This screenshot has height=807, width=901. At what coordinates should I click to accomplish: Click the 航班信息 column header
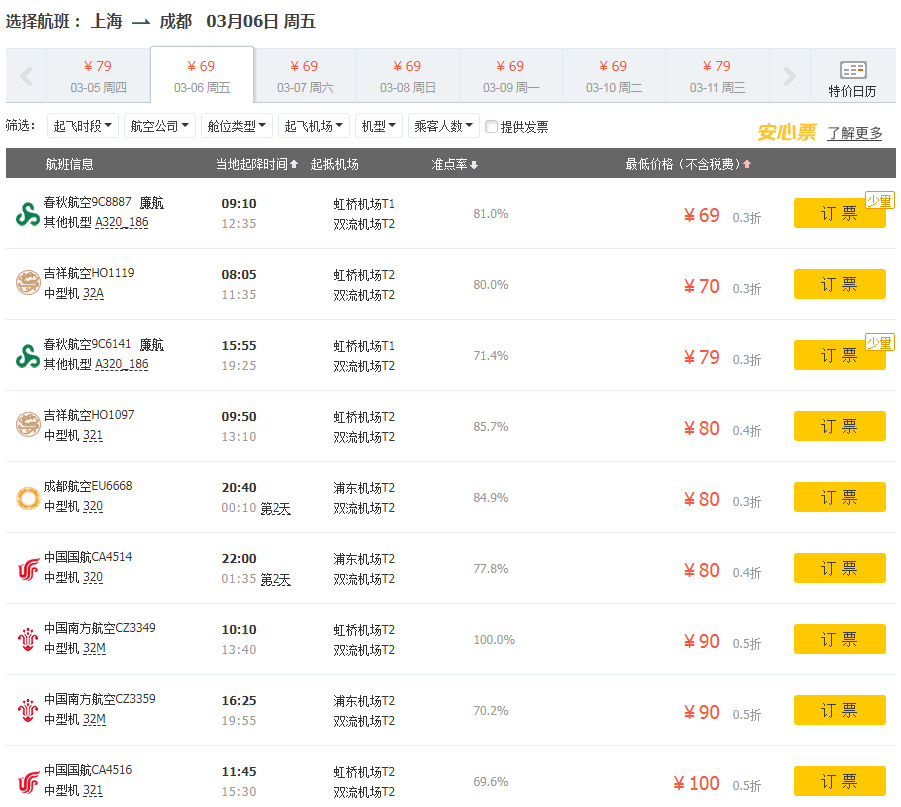(x=70, y=164)
